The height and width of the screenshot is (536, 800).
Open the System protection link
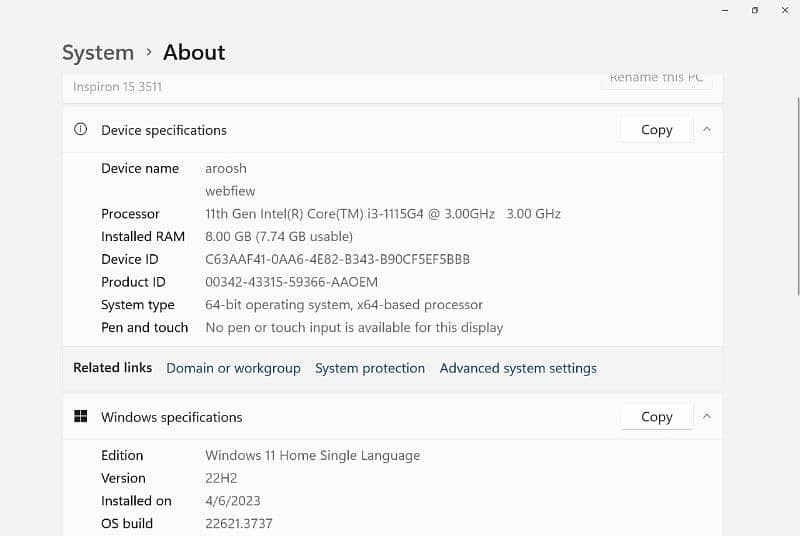point(370,368)
